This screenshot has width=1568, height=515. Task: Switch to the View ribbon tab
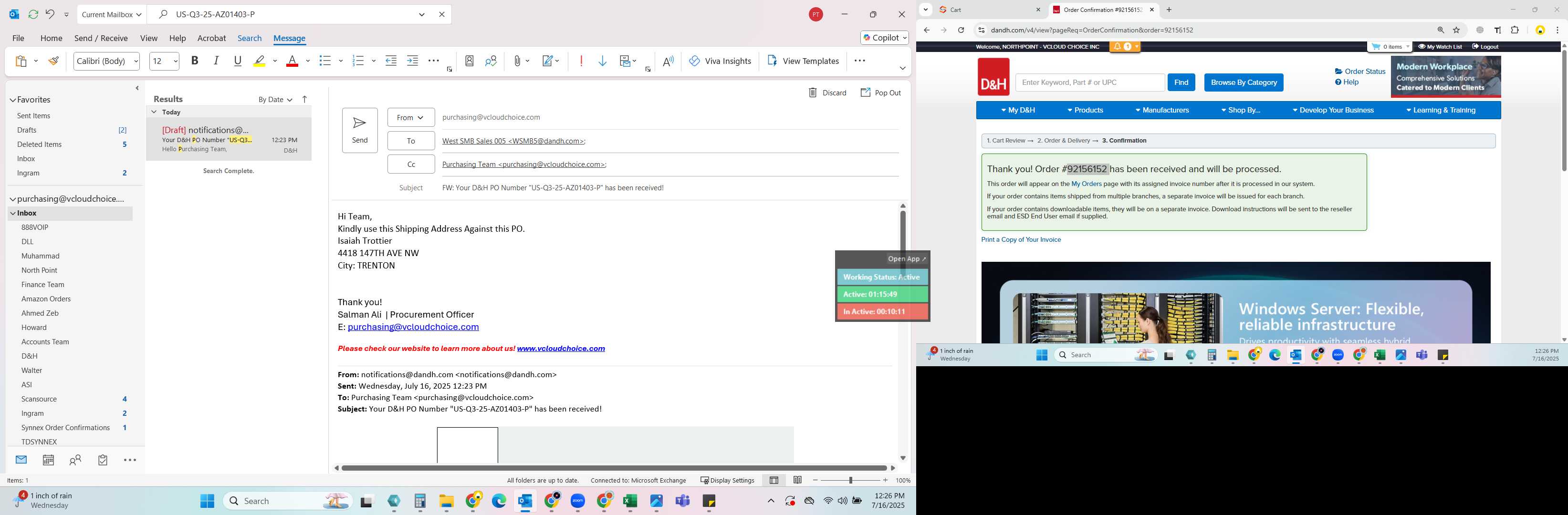[x=148, y=38]
